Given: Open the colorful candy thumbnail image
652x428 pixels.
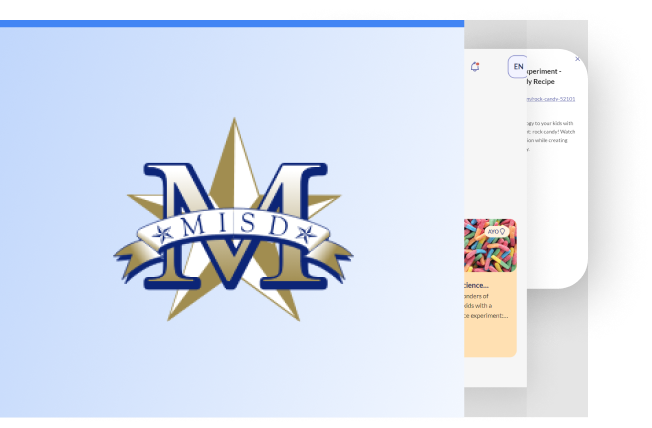Looking at the screenshot, I should [490, 245].
